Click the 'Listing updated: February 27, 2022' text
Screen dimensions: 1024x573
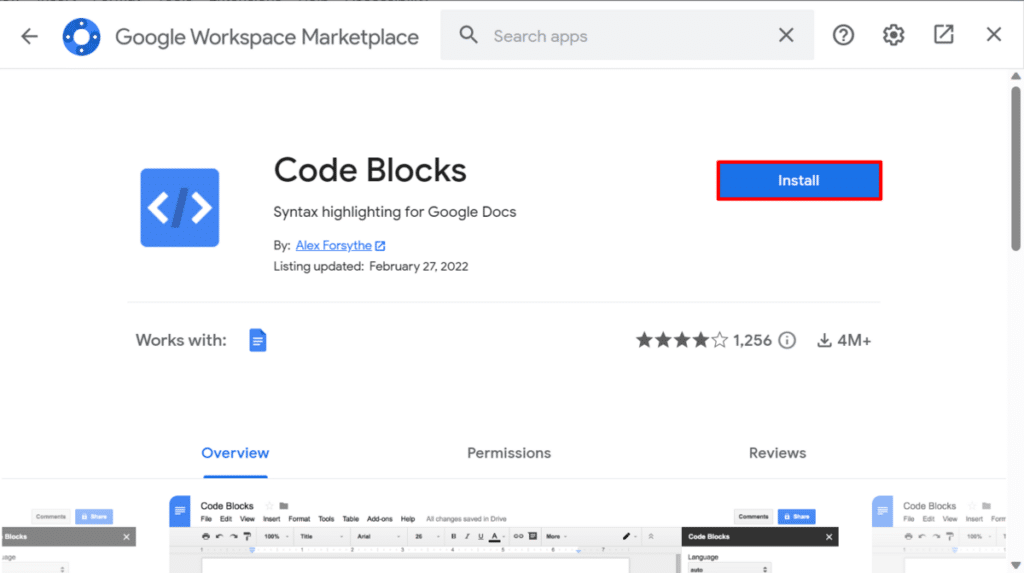pyautogui.click(x=370, y=267)
